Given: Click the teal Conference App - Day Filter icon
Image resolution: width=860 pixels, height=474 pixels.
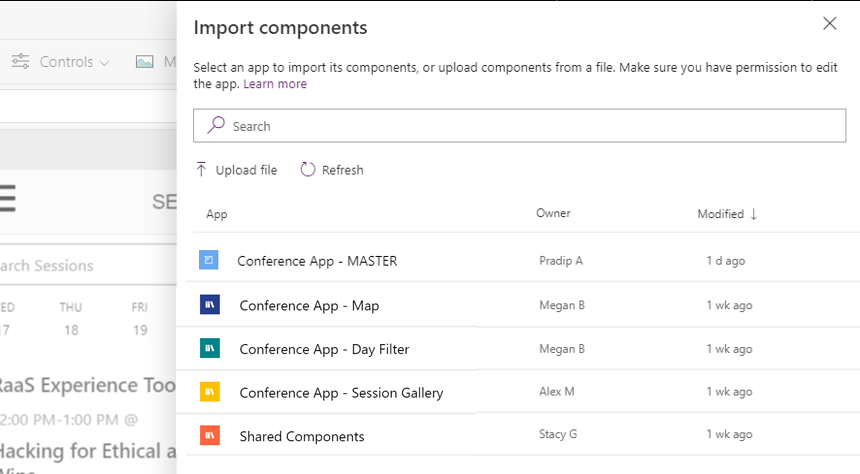Looking at the screenshot, I should [x=209, y=349].
